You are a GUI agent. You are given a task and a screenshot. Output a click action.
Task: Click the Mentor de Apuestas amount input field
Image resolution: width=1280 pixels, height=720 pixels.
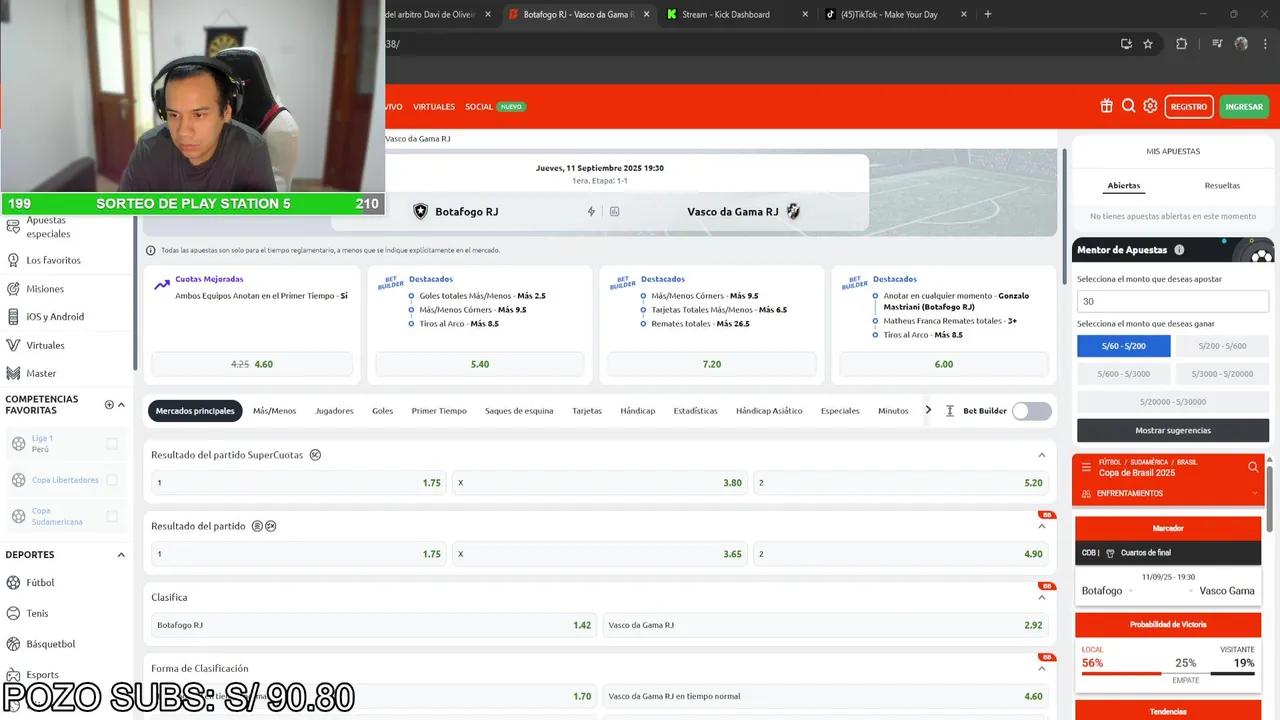point(1173,301)
